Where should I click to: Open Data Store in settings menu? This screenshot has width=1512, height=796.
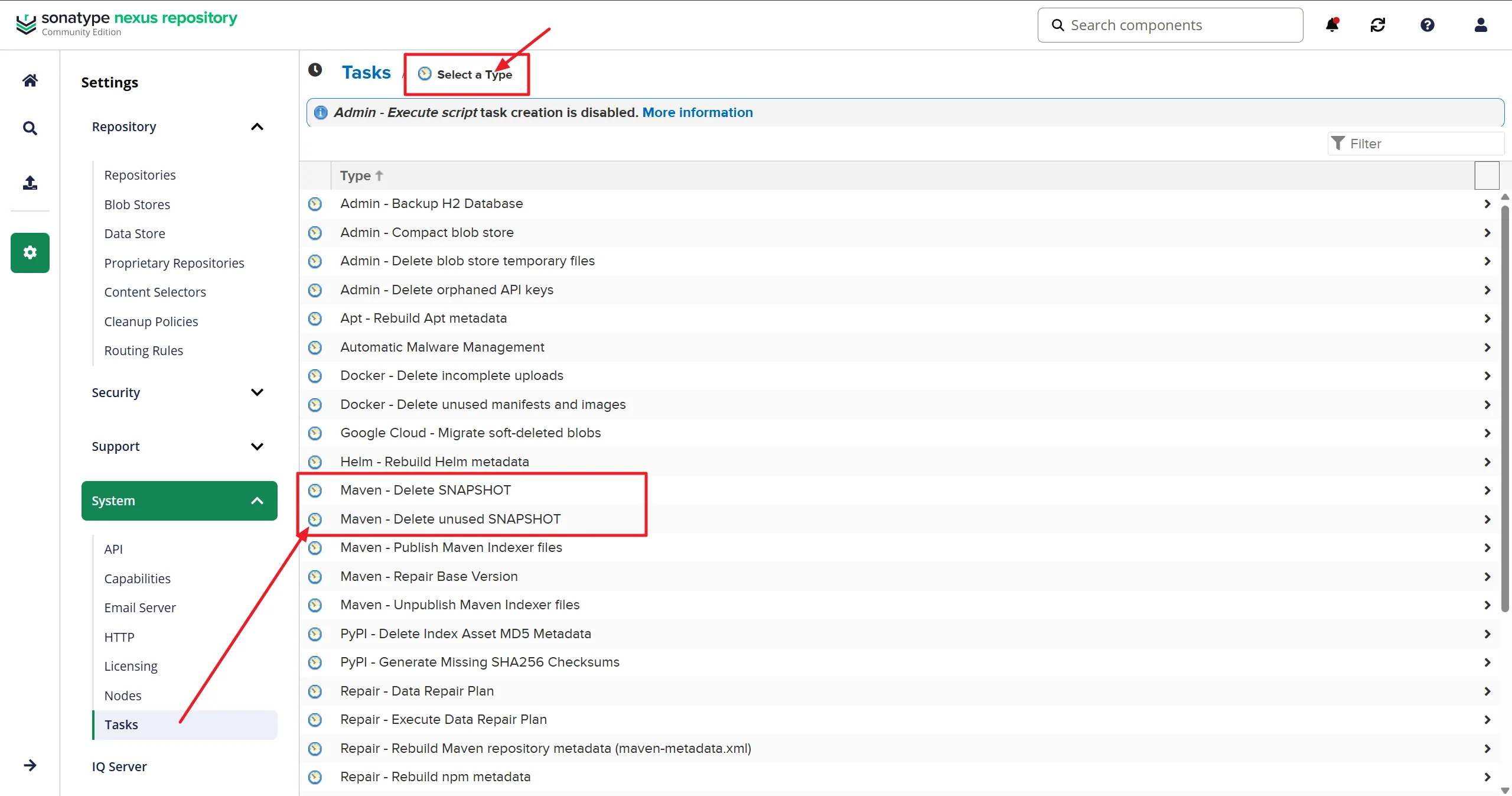(x=135, y=233)
